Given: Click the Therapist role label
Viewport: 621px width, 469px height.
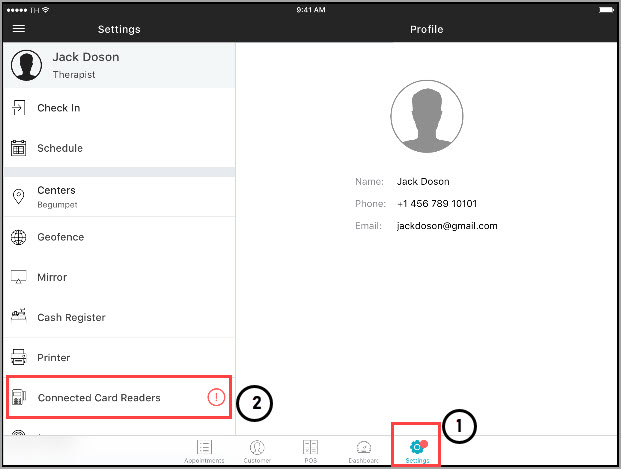Looking at the screenshot, I should (x=74, y=74).
